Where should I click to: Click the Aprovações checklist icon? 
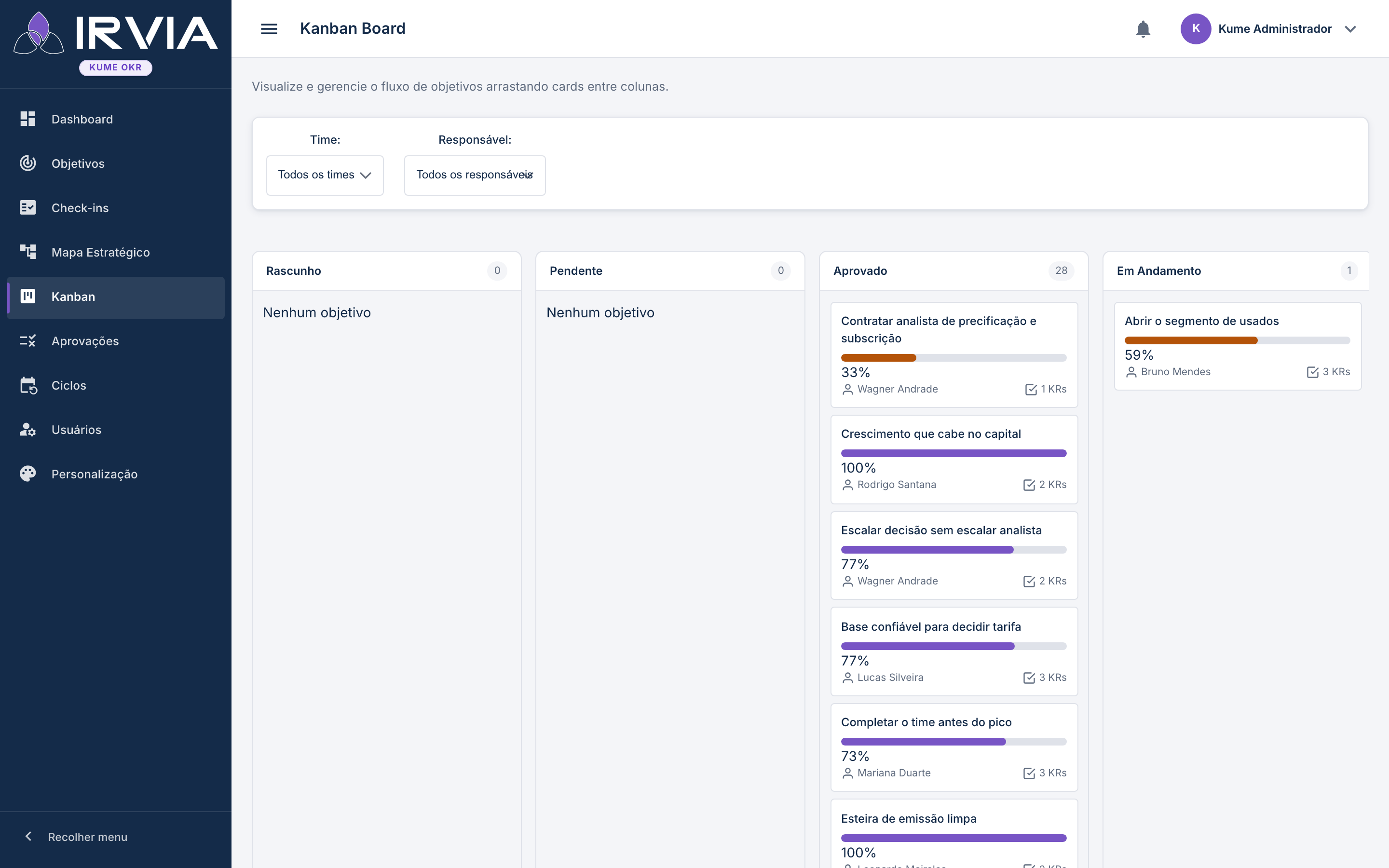27,340
